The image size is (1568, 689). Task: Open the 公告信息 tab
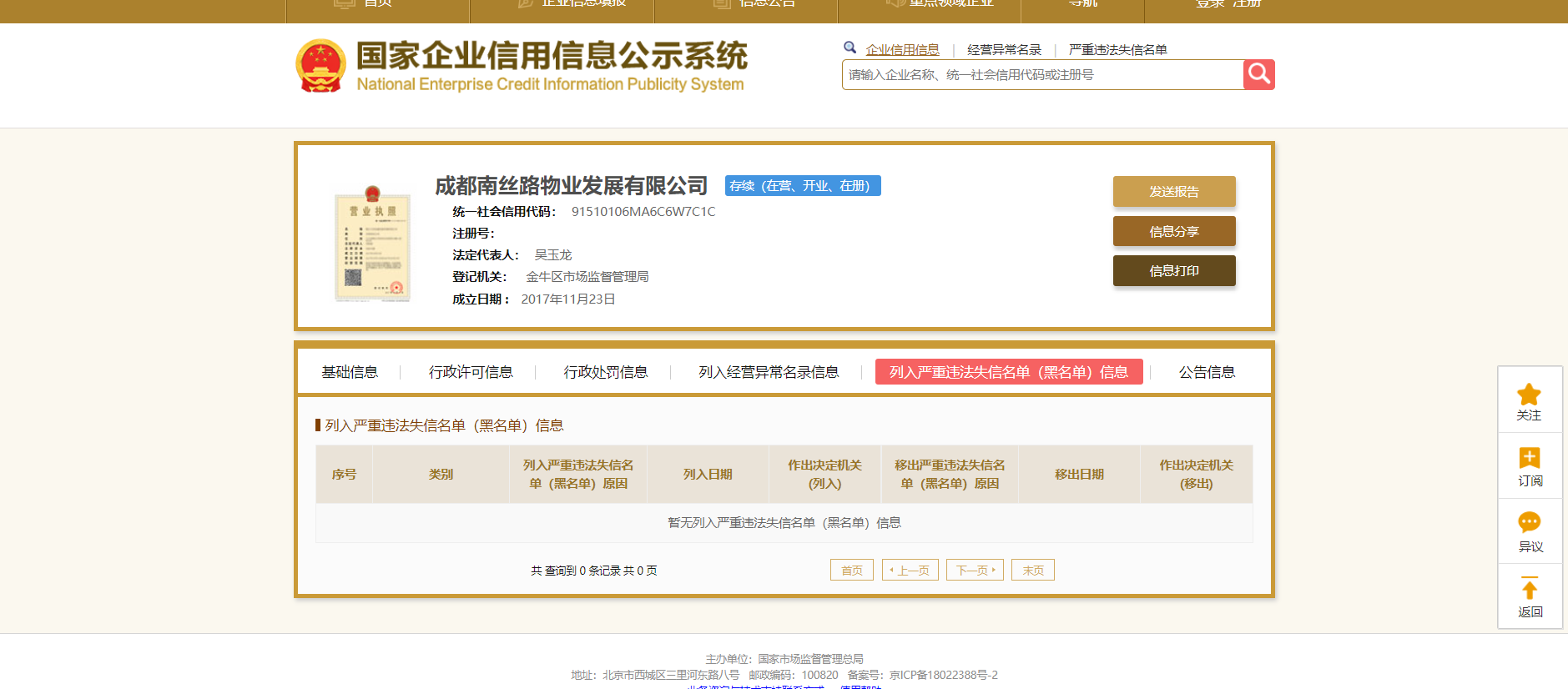[1207, 372]
